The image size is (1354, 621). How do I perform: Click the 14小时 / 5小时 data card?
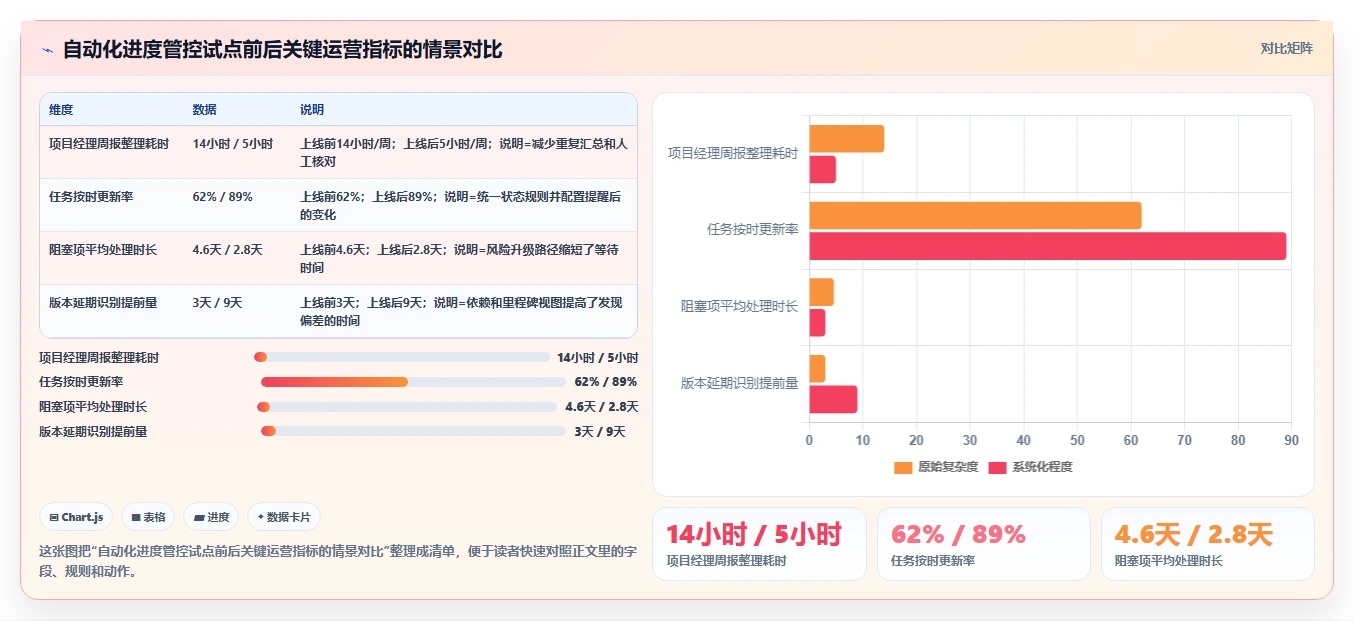[759, 544]
